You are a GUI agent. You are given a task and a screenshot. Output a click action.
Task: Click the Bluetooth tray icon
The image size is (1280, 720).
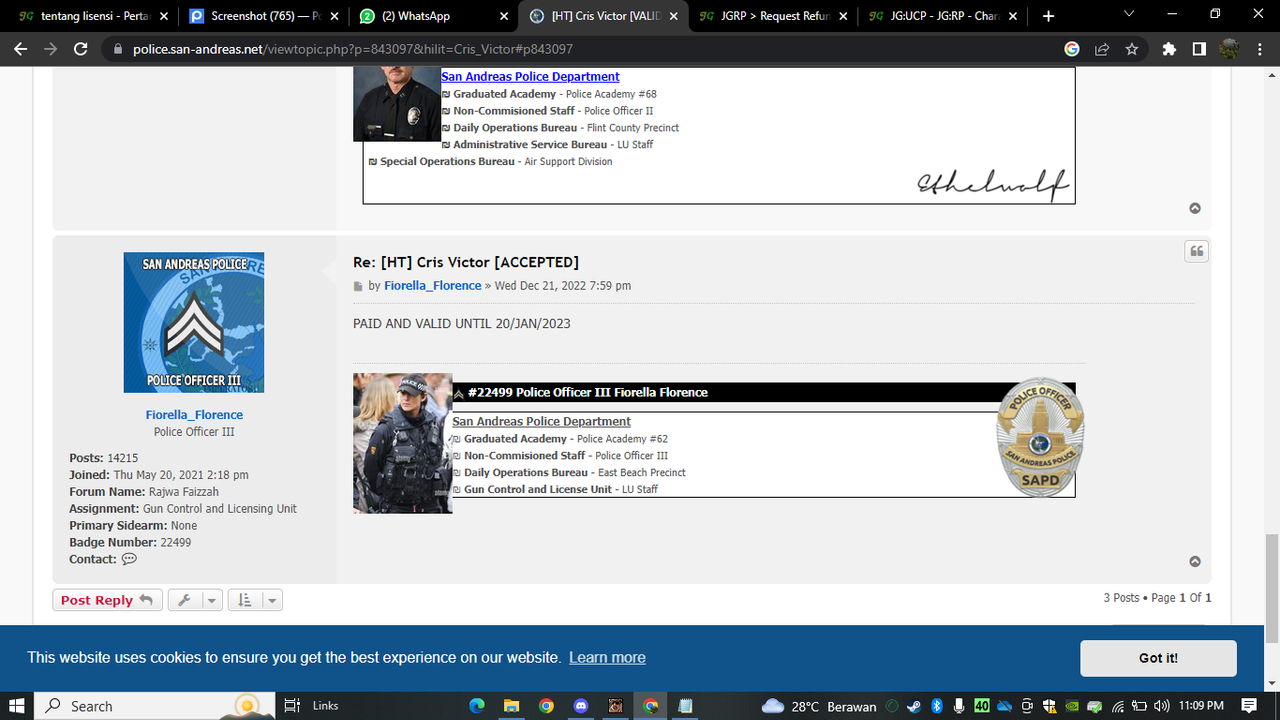tap(937, 706)
